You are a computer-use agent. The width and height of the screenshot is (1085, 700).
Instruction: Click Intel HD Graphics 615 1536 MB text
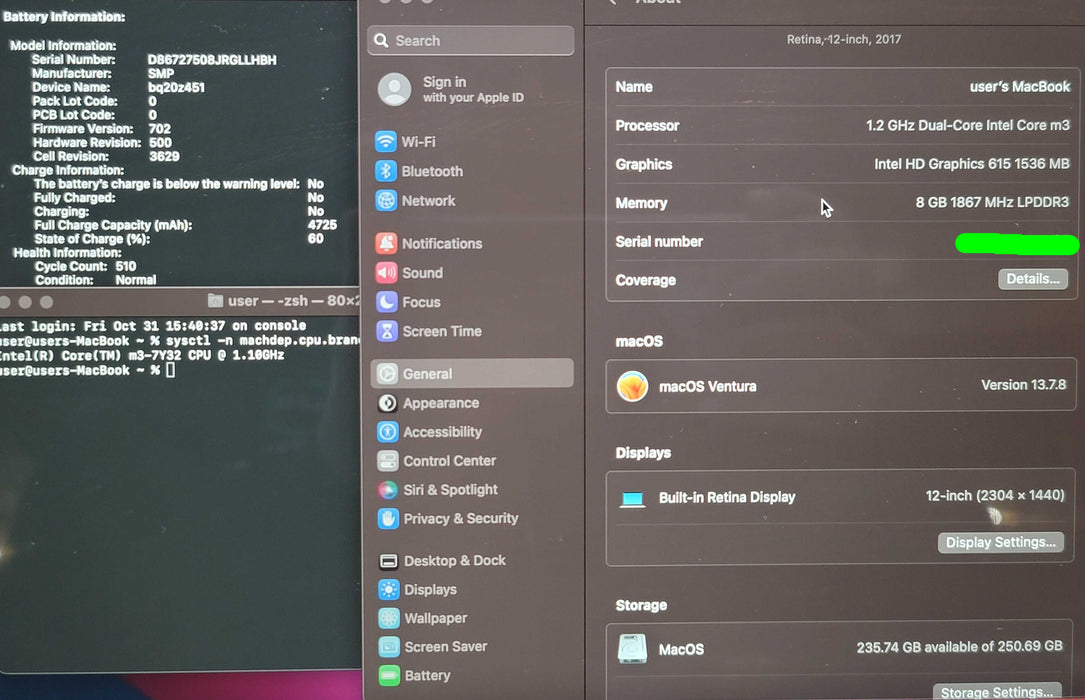pyautogui.click(x=972, y=164)
